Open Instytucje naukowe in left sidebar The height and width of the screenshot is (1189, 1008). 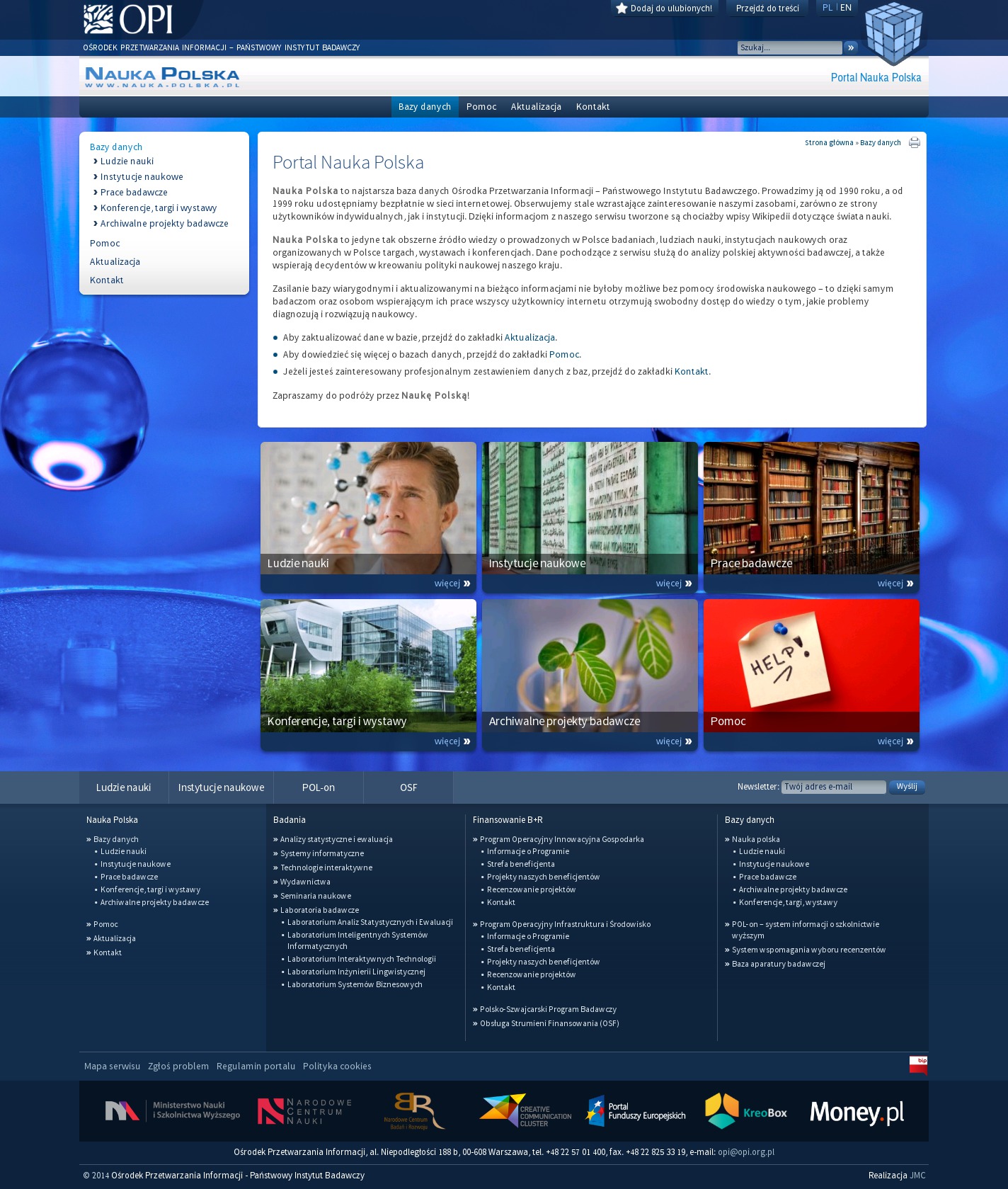(x=142, y=177)
